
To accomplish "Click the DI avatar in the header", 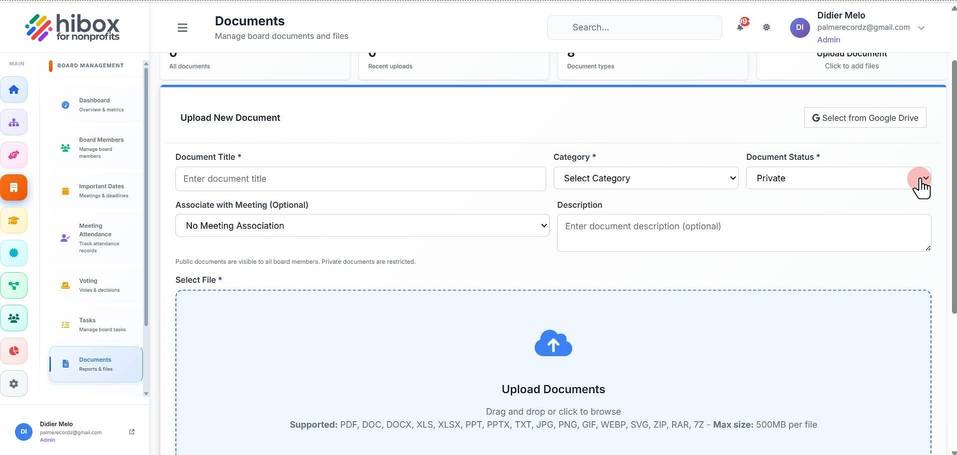I will click(x=800, y=27).
